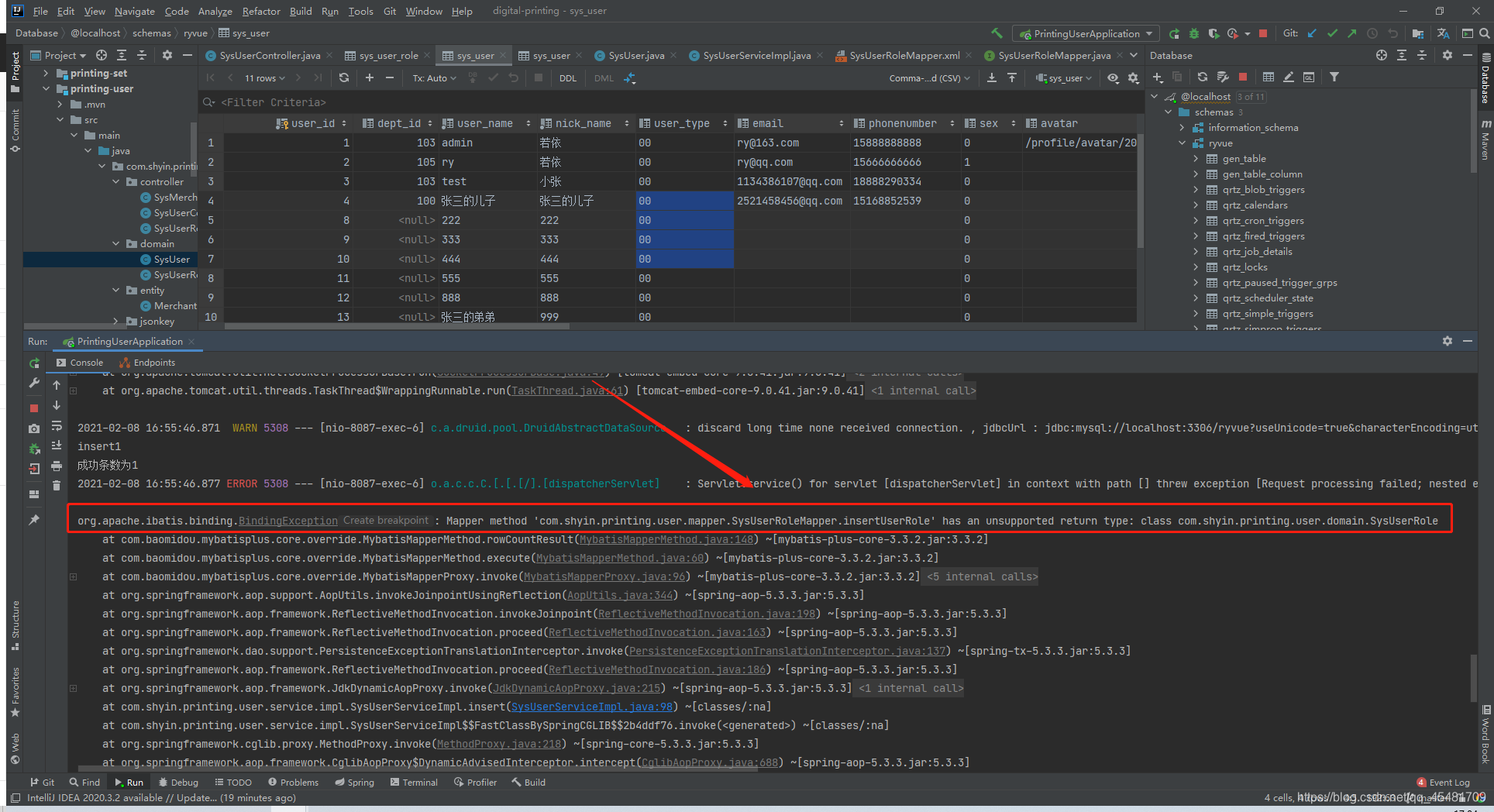1494x812 pixels.
Task: Collapse the ryvue schema node
Action: click(x=1182, y=143)
